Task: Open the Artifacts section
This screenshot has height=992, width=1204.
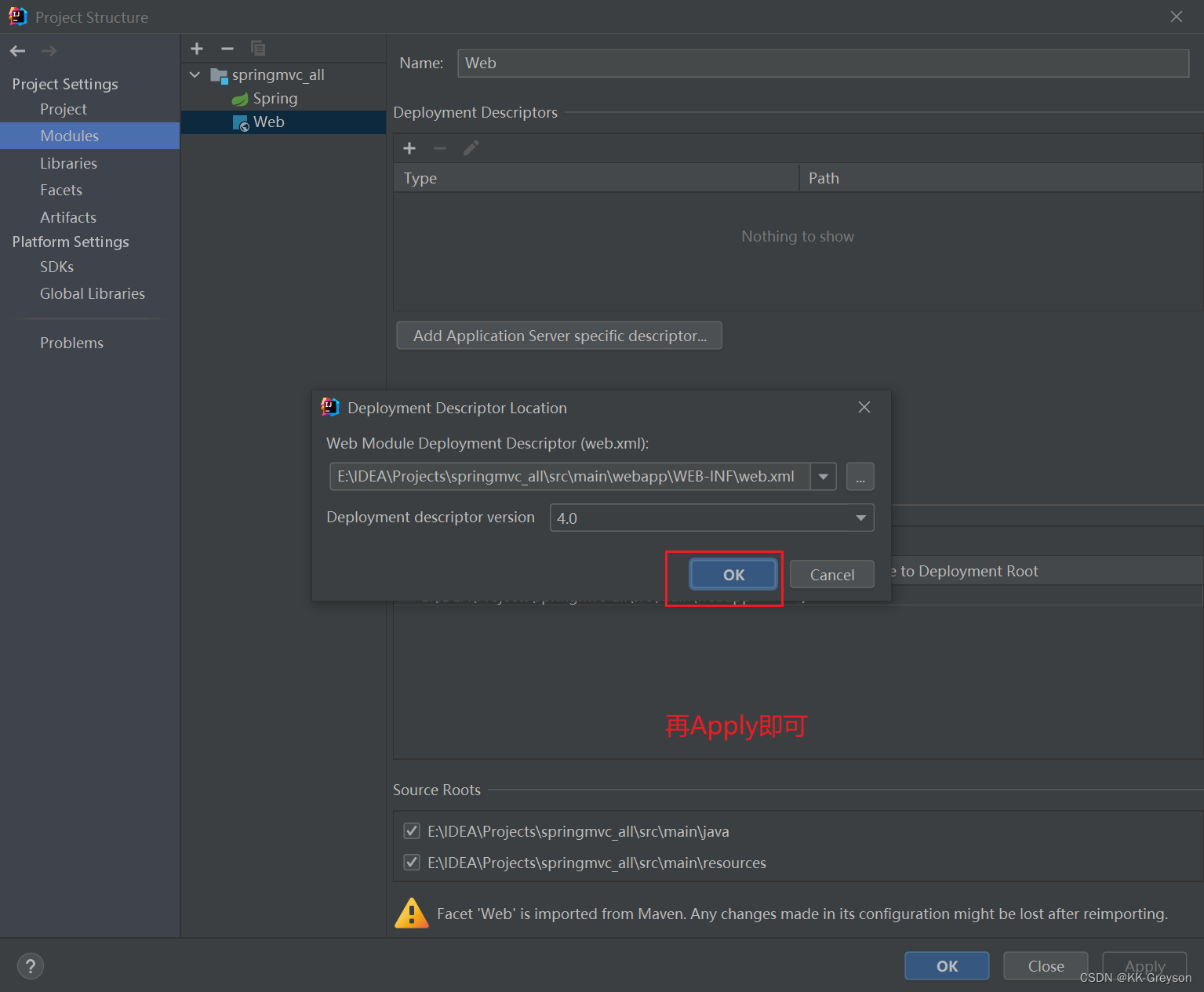Action: tap(68, 217)
